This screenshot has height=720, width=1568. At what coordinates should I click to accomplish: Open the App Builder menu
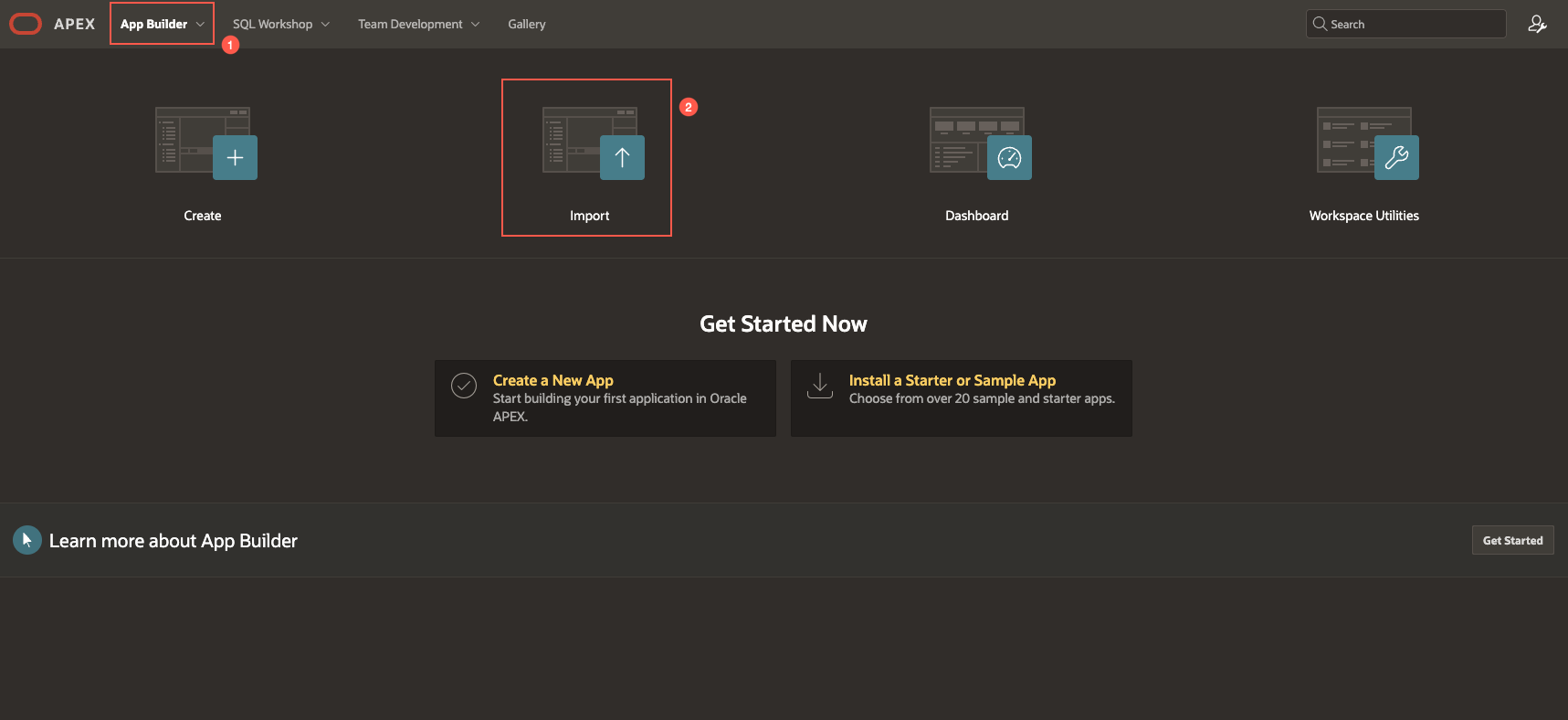[x=162, y=24]
